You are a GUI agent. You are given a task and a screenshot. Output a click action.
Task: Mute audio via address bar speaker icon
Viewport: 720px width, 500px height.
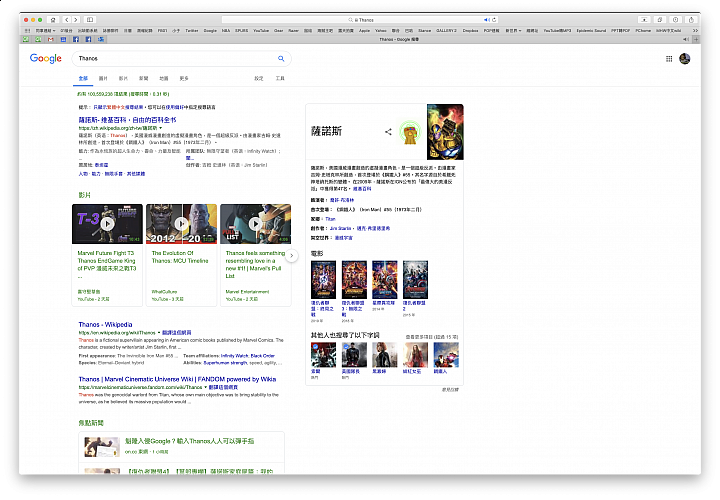click(x=486, y=20)
